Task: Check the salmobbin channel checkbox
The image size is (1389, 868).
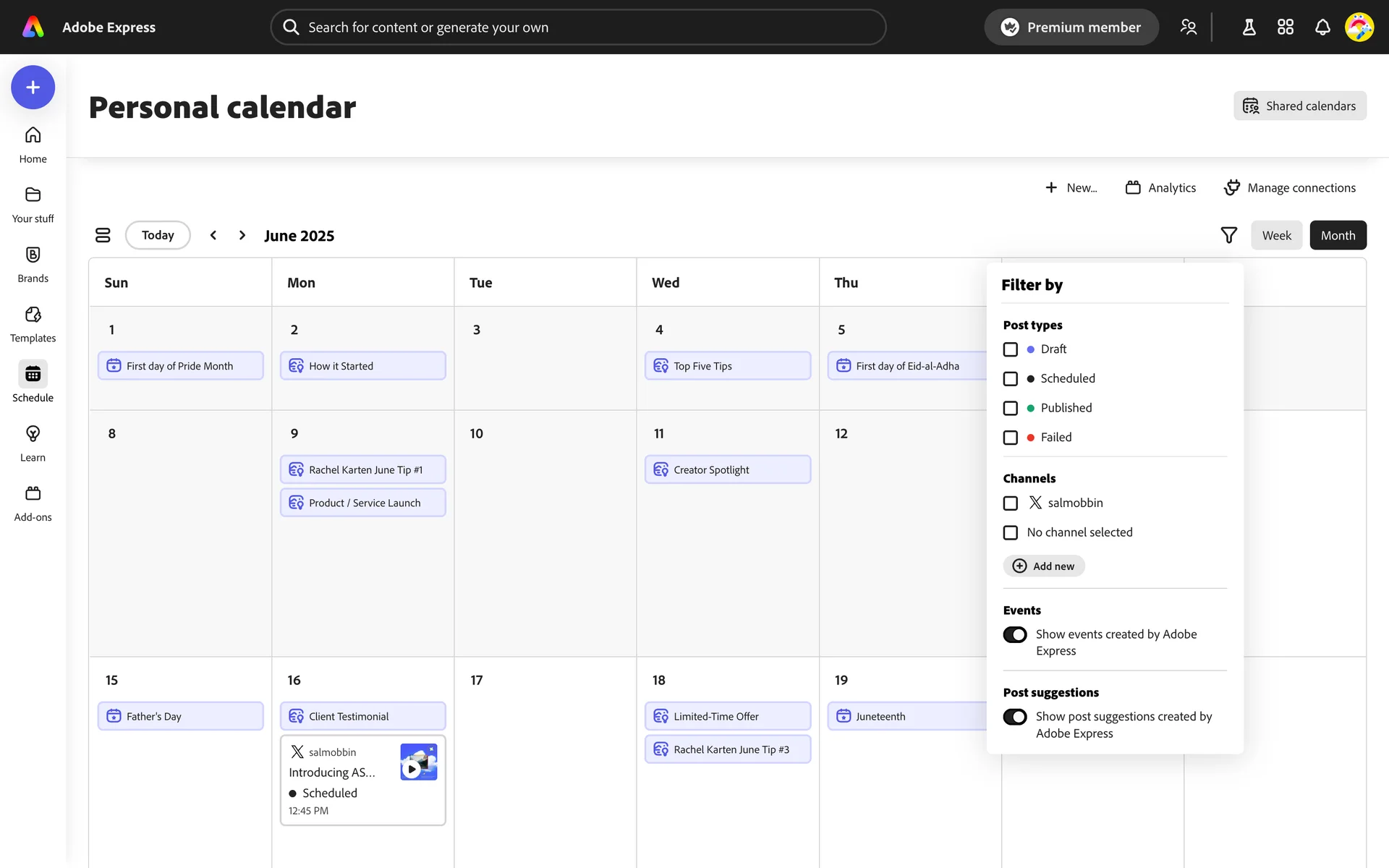Action: coord(1011,503)
